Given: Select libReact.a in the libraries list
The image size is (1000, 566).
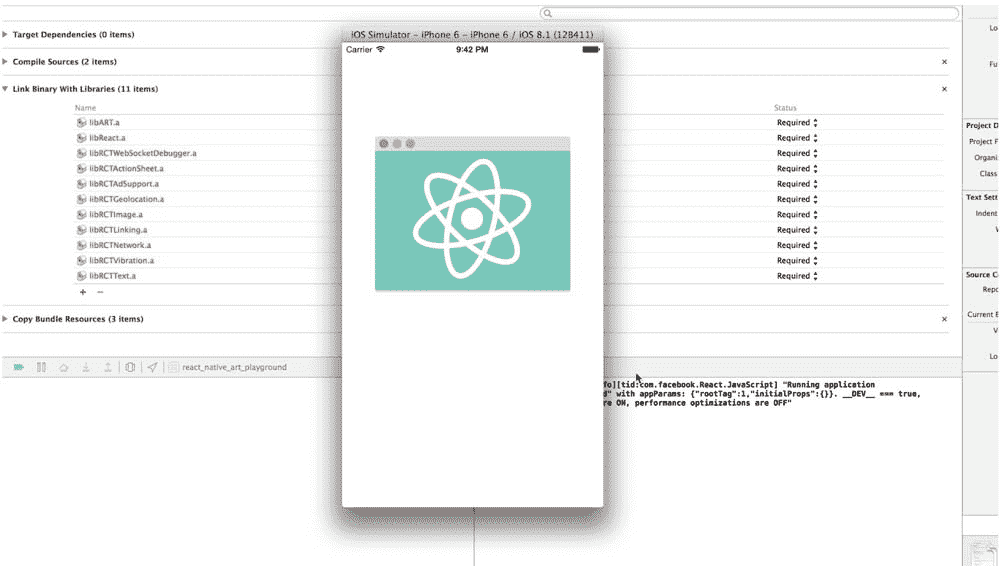Looking at the screenshot, I should [x=106, y=138].
